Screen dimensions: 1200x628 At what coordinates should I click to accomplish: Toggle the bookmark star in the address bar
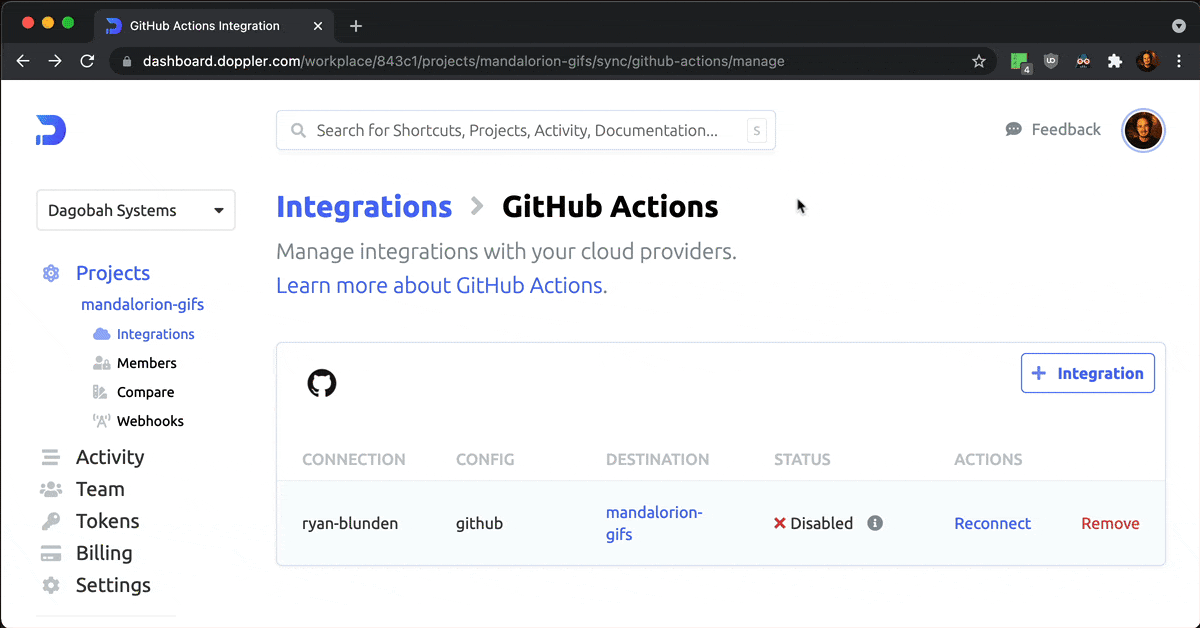coord(978,61)
